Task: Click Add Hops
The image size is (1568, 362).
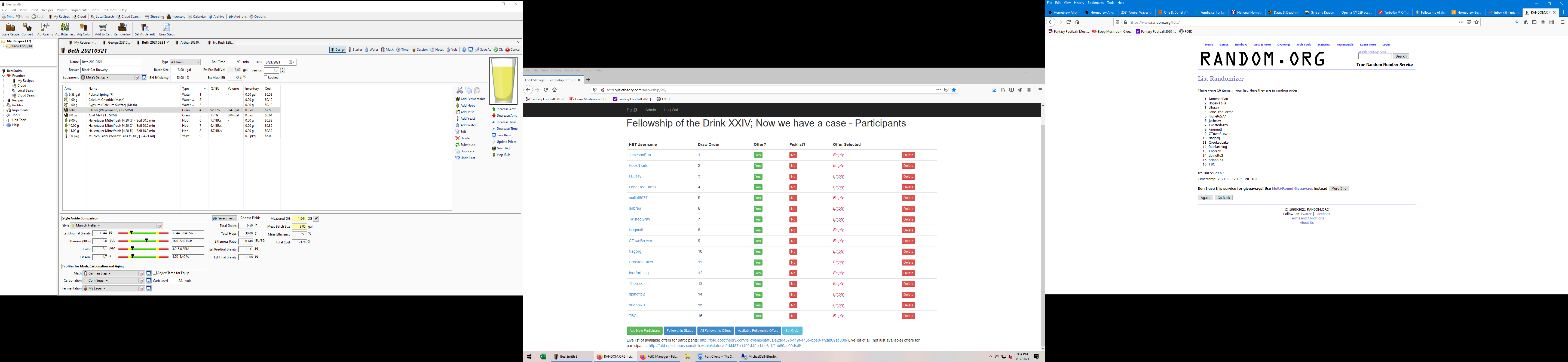Action: [466, 105]
